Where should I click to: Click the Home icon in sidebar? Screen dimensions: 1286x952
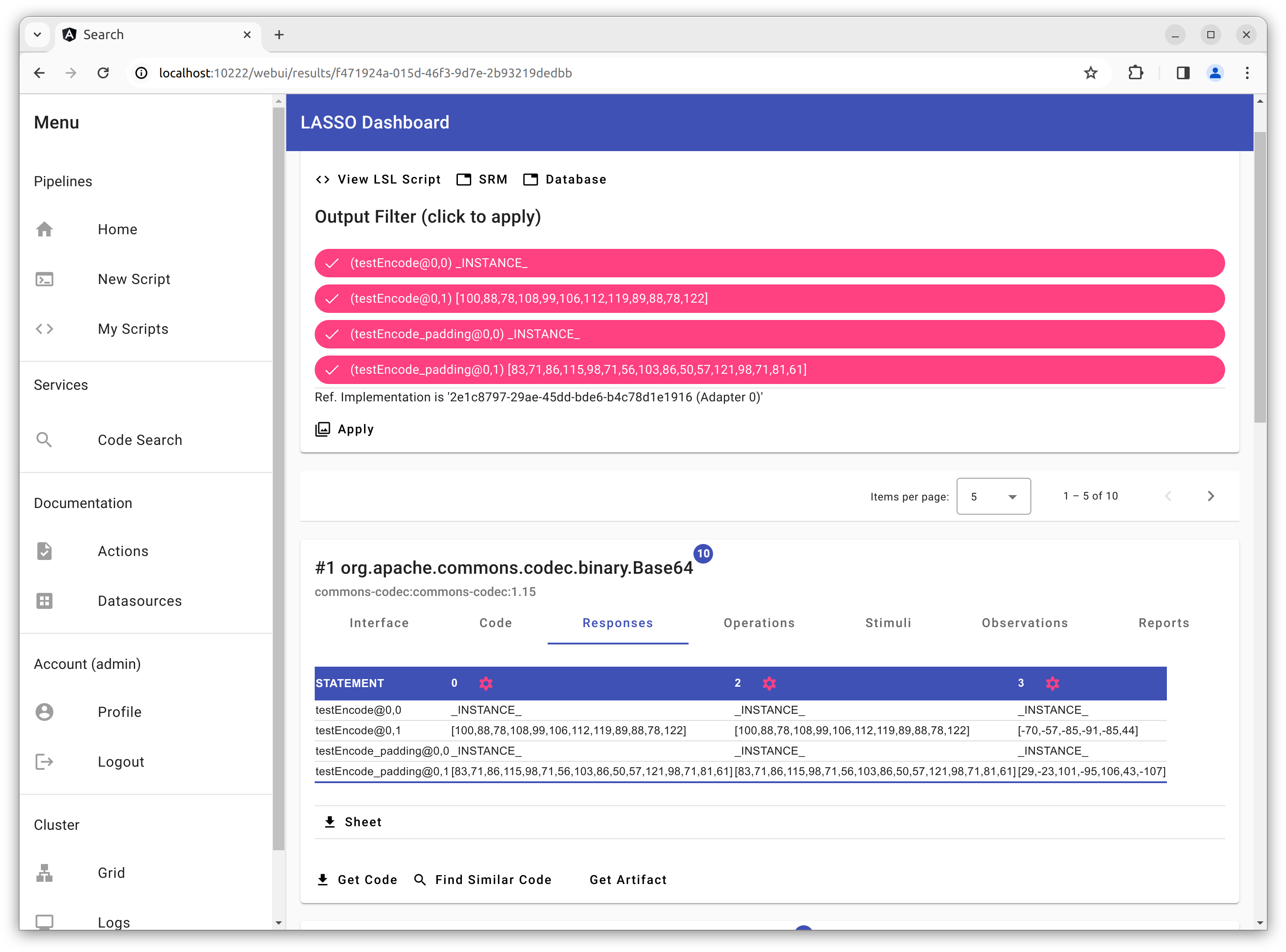click(x=44, y=229)
